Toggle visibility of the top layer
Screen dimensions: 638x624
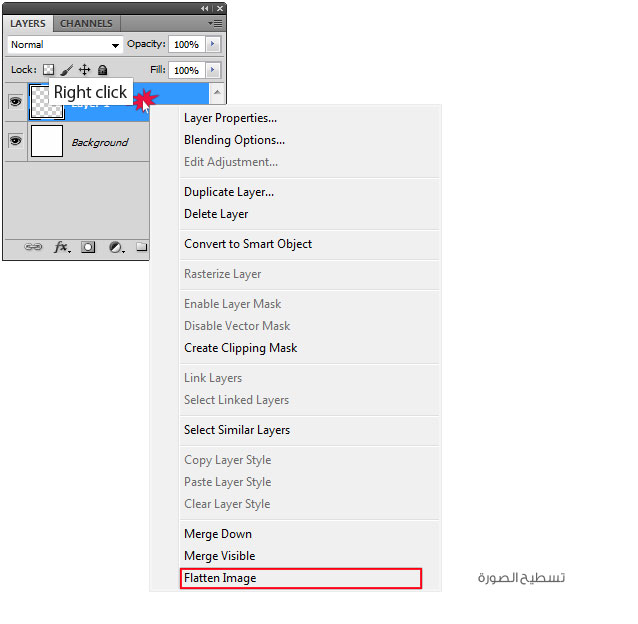[x=16, y=100]
